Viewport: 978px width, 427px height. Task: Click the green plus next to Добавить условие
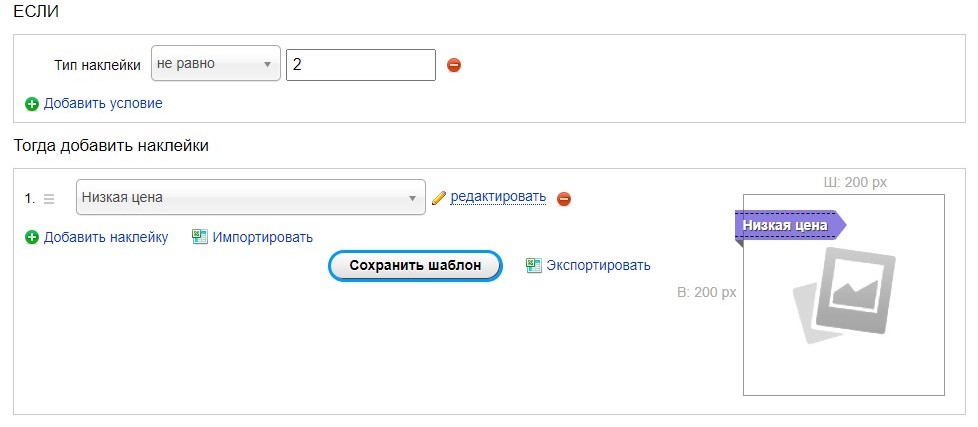(32, 104)
